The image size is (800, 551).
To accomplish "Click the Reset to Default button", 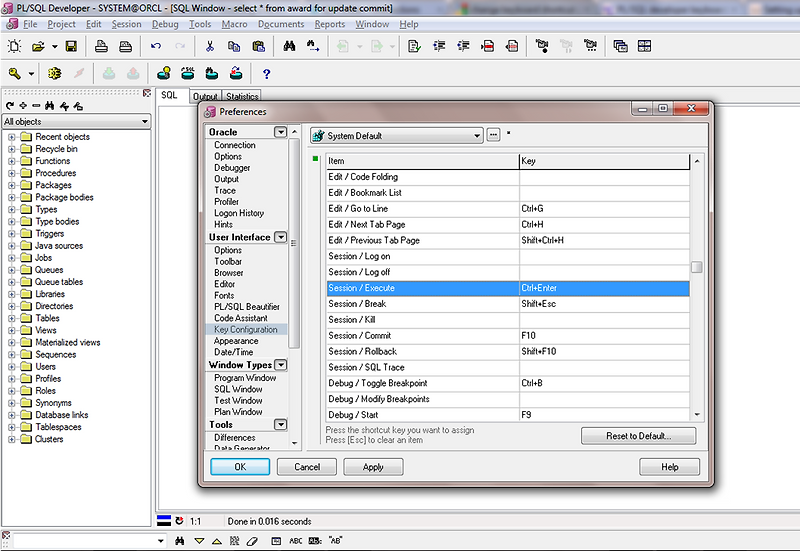I will (x=639, y=436).
